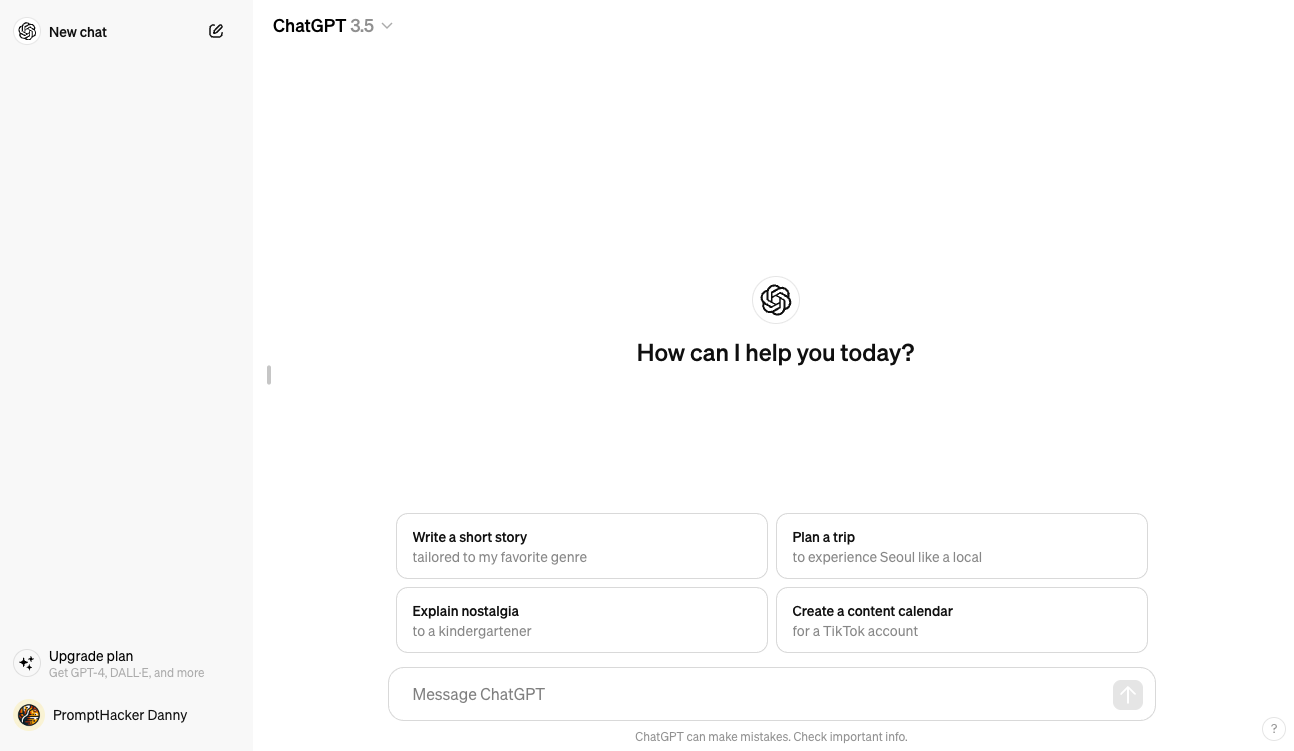Click the send message arrow button
Image resolution: width=1294 pixels, height=751 pixels.
click(x=1127, y=695)
